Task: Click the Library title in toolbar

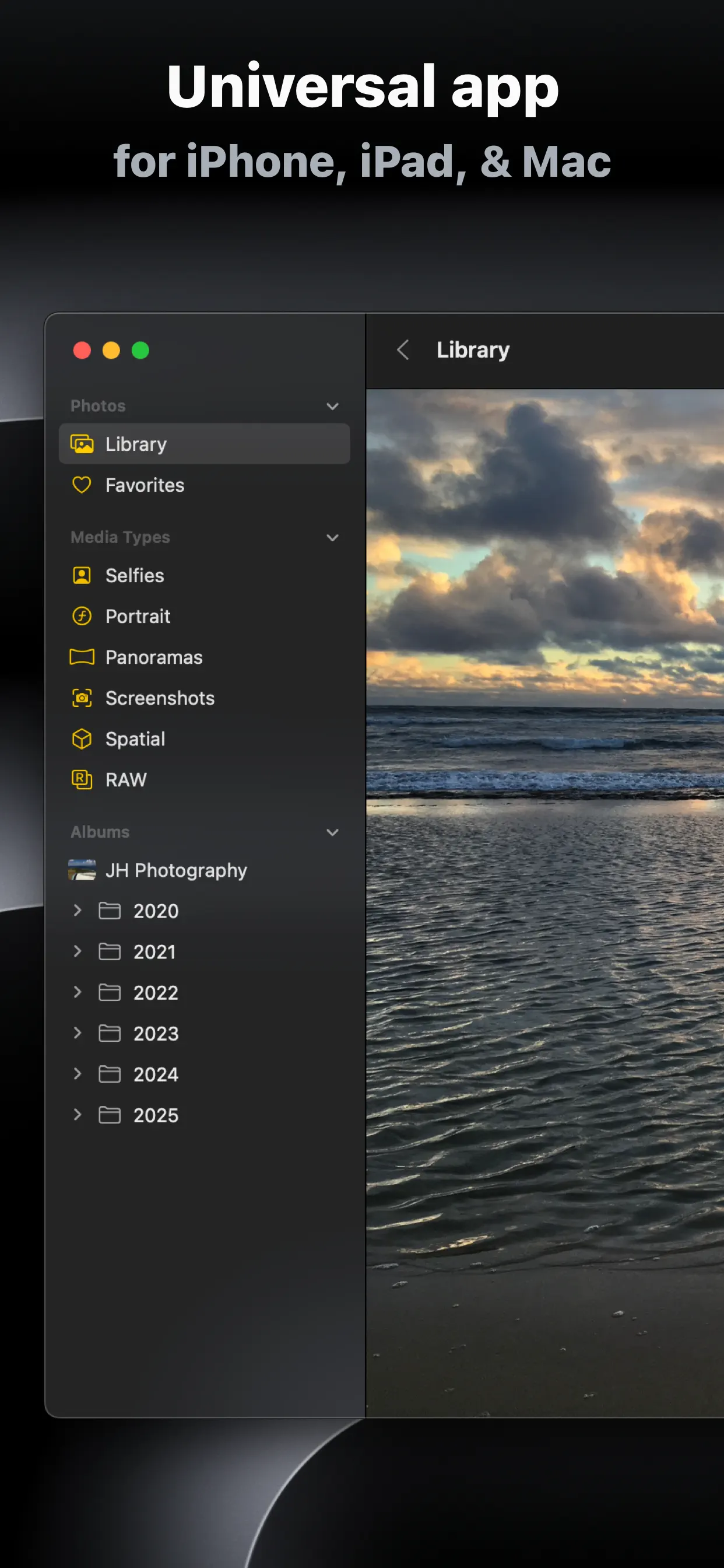Action: [x=473, y=350]
